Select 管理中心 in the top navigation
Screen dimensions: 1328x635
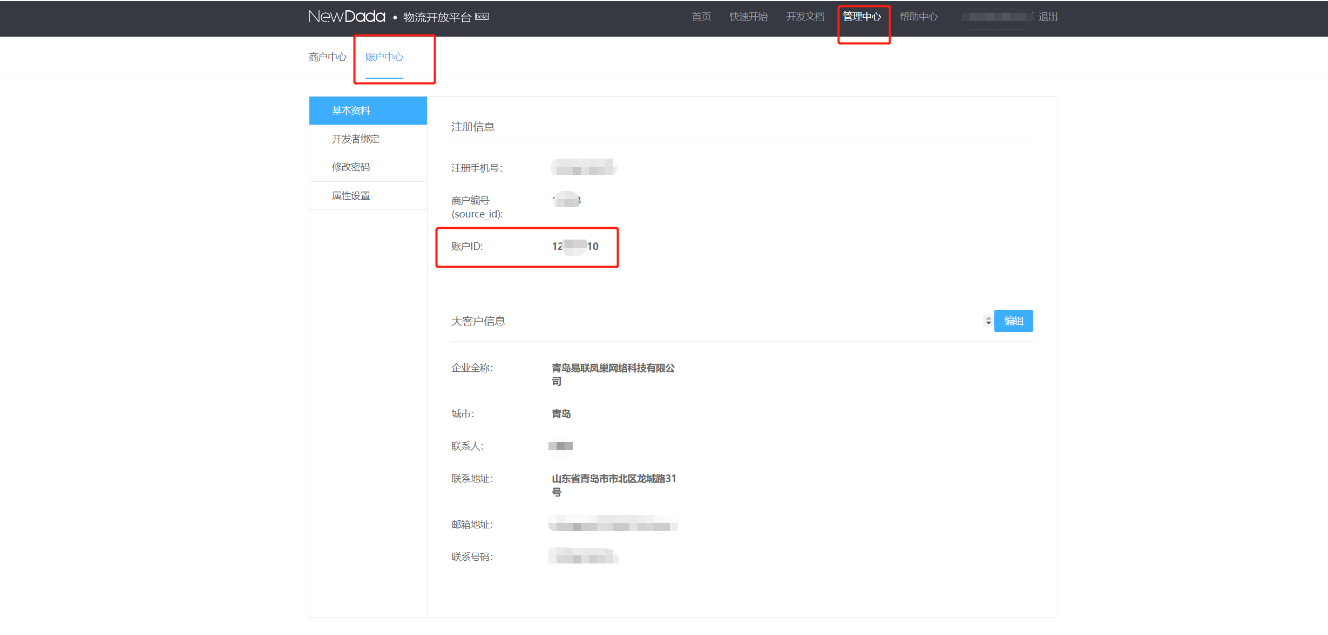coord(862,17)
